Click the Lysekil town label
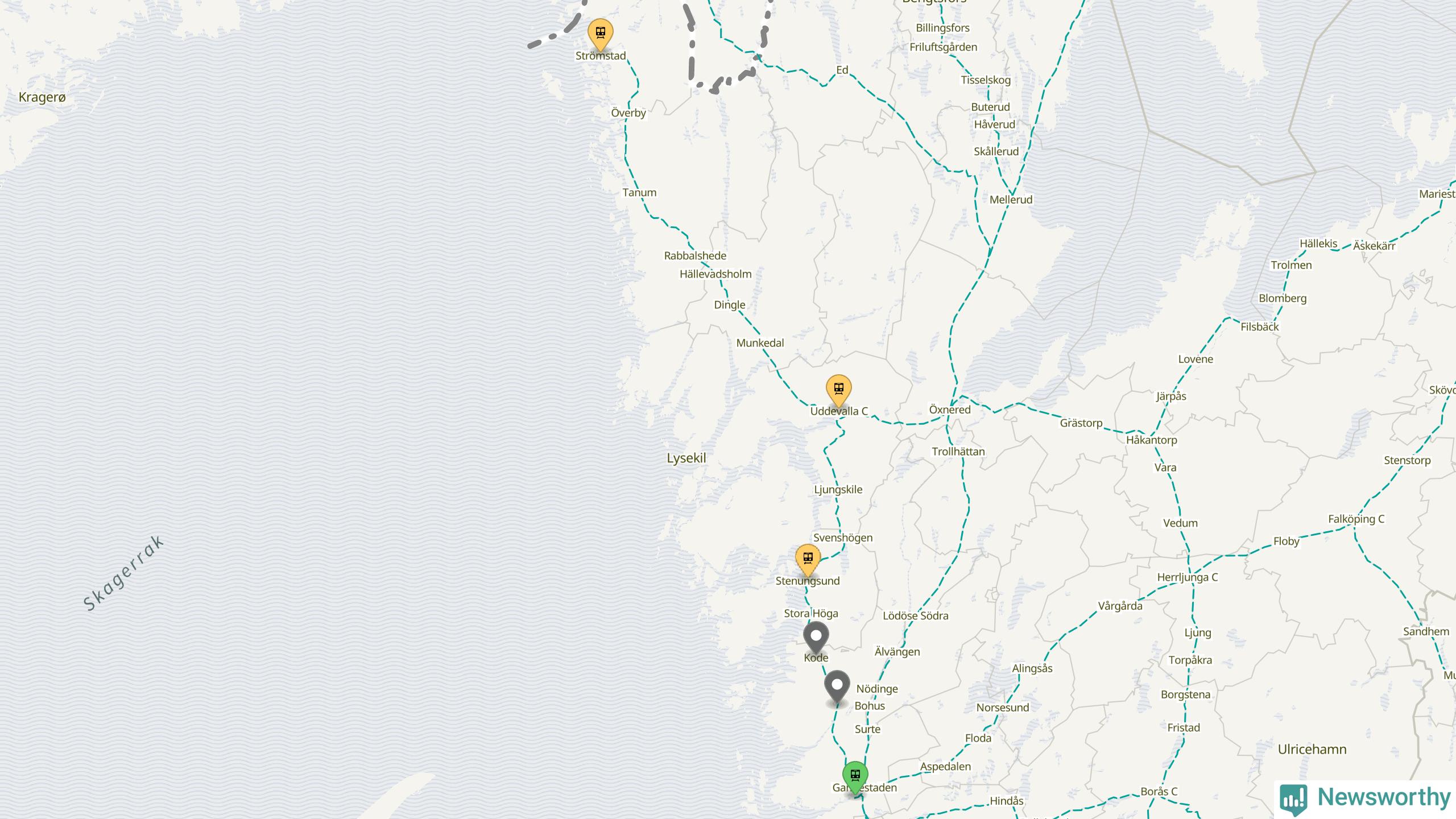This screenshot has width=1456, height=819. 686,458
